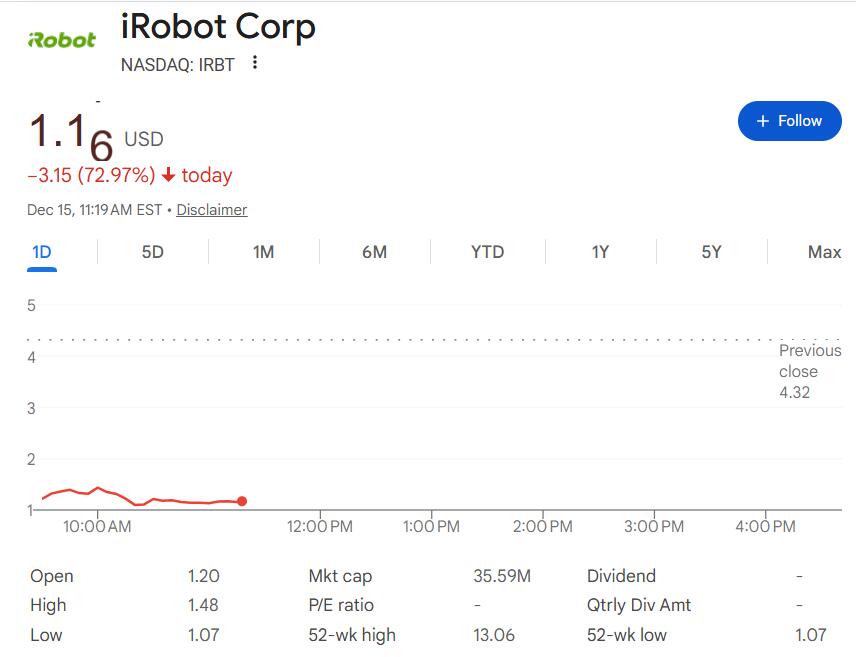856x657 pixels.
Task: Click the Previous close 4.32 label
Action: (810, 371)
